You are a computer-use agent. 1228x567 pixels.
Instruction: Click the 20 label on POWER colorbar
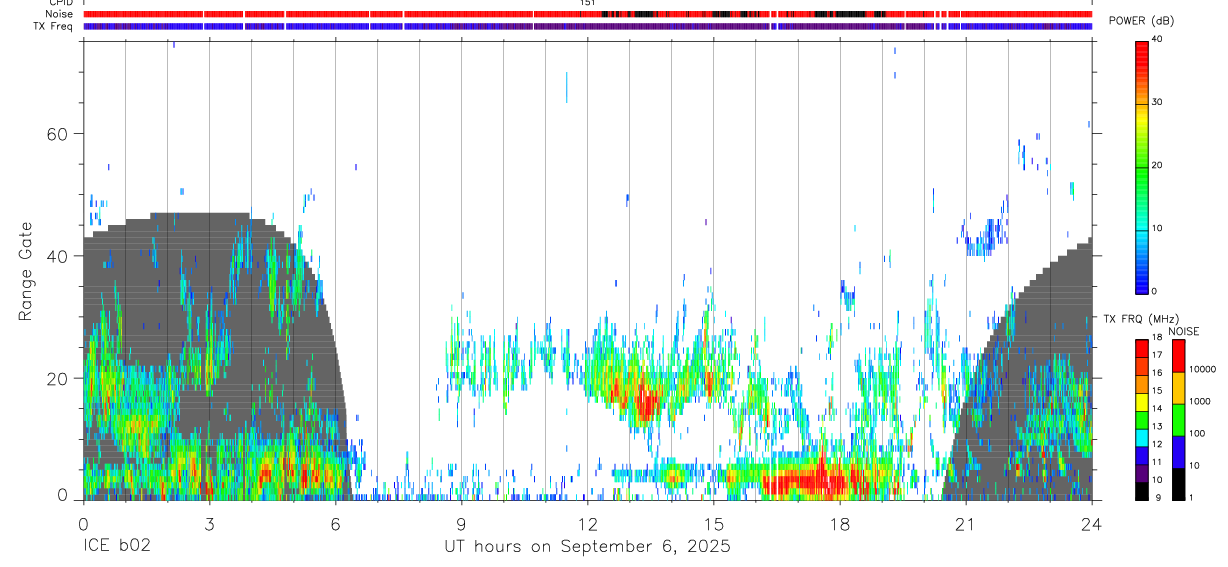click(x=1158, y=166)
